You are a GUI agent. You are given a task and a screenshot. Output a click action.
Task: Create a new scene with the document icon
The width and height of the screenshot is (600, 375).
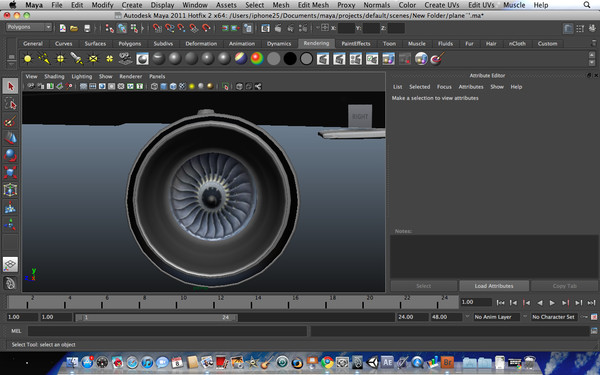[x=63, y=28]
